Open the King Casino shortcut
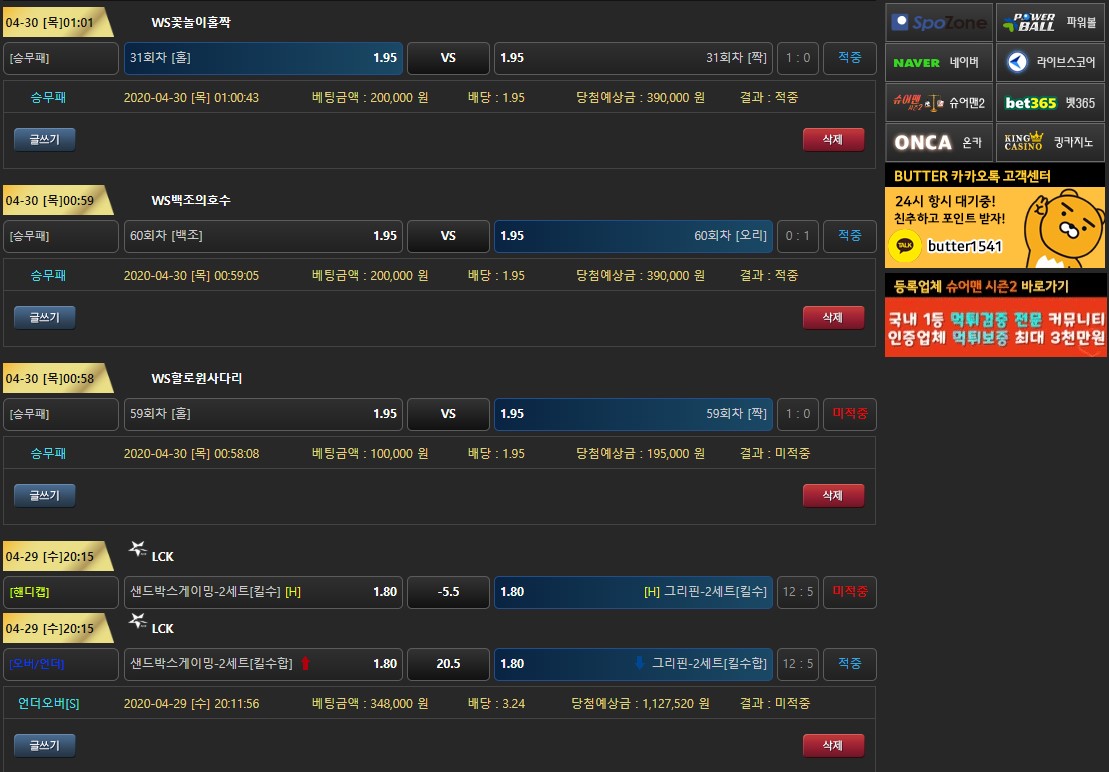This screenshot has height=772, width=1109. pyautogui.click(x=1050, y=142)
